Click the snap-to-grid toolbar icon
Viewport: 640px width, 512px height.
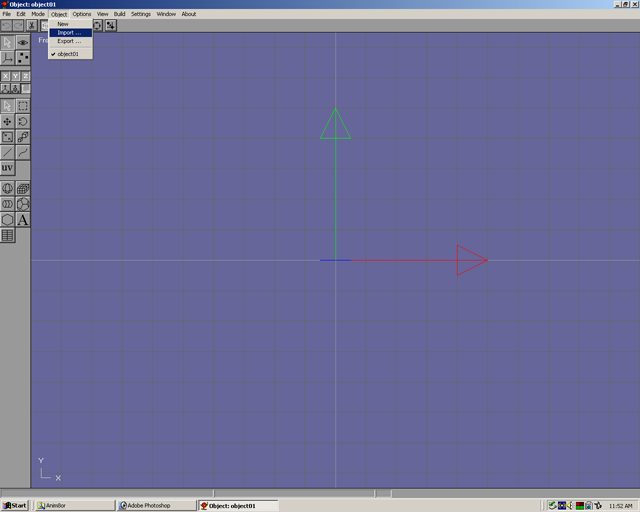111,26
